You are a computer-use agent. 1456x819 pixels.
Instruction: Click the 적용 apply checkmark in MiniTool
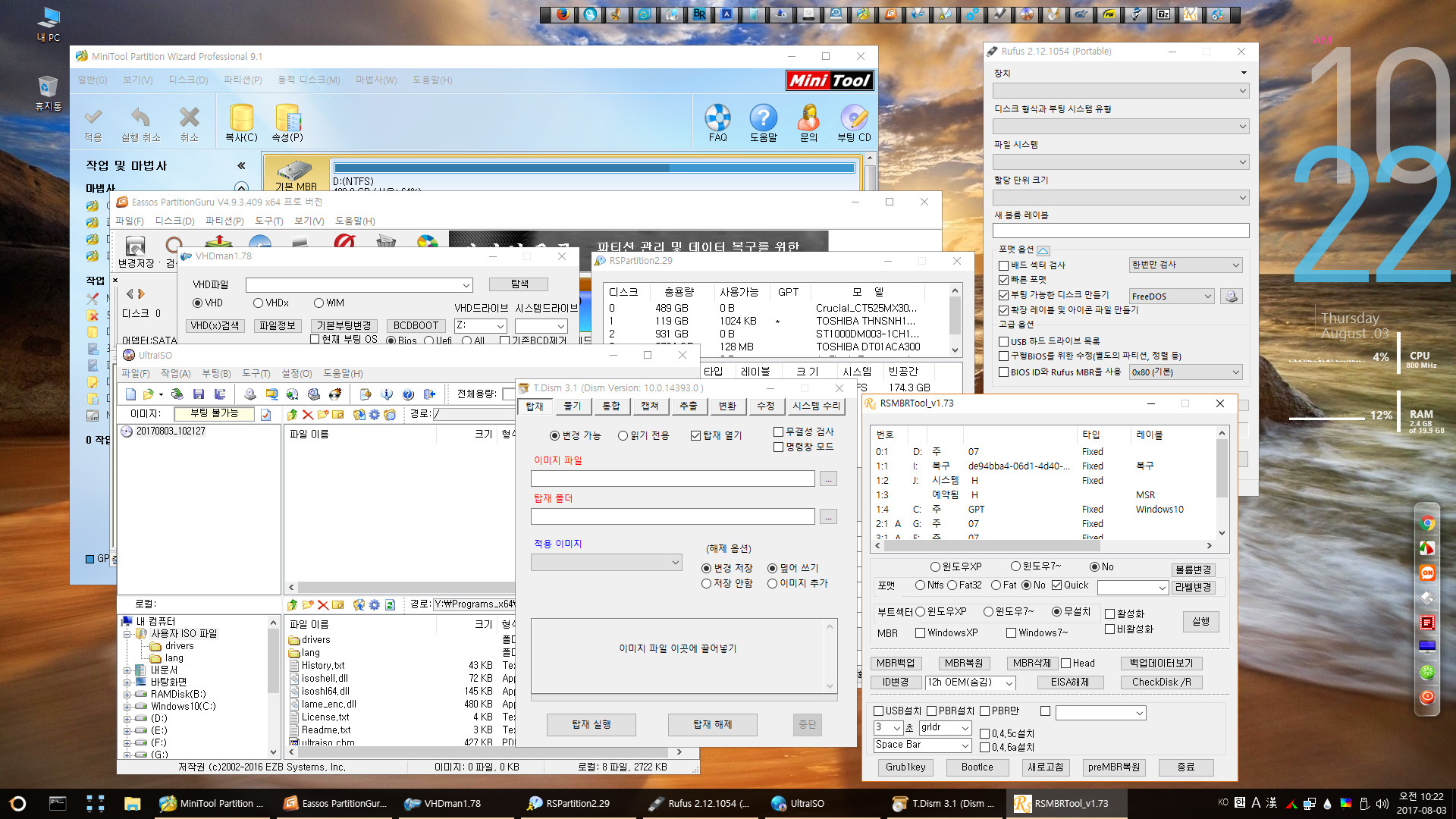pyautogui.click(x=93, y=117)
